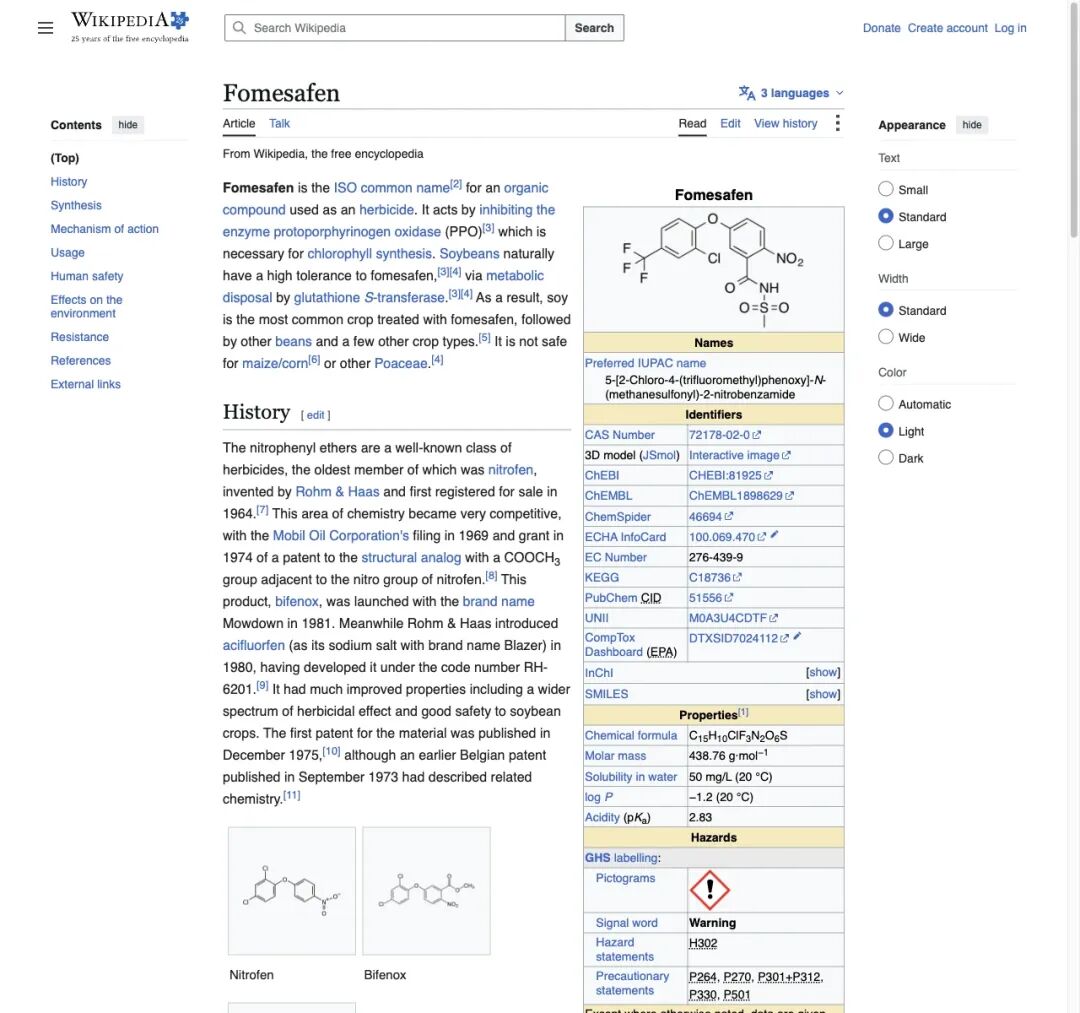The width and height of the screenshot is (1080, 1013).
Task: Click Create account link
Action: click(x=947, y=28)
